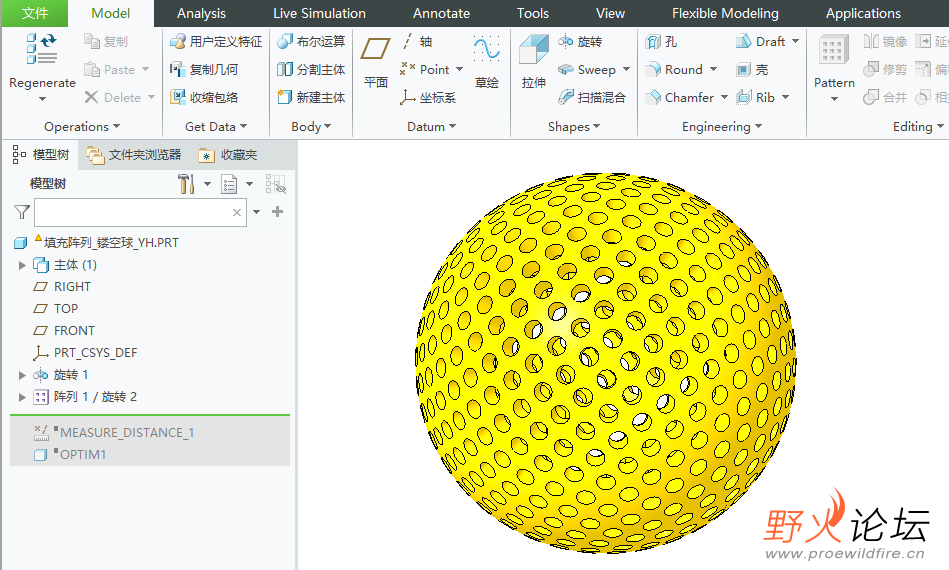This screenshot has width=949, height=570.
Task: Open the 文件夹浏览器 folder browser tab
Action: [x=134, y=155]
